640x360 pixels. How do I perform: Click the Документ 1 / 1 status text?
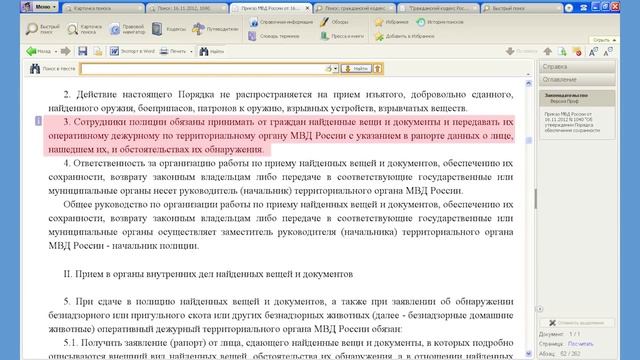coord(559,334)
